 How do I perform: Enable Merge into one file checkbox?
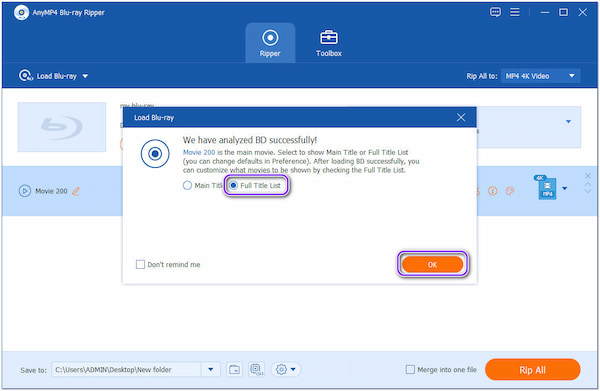point(410,370)
